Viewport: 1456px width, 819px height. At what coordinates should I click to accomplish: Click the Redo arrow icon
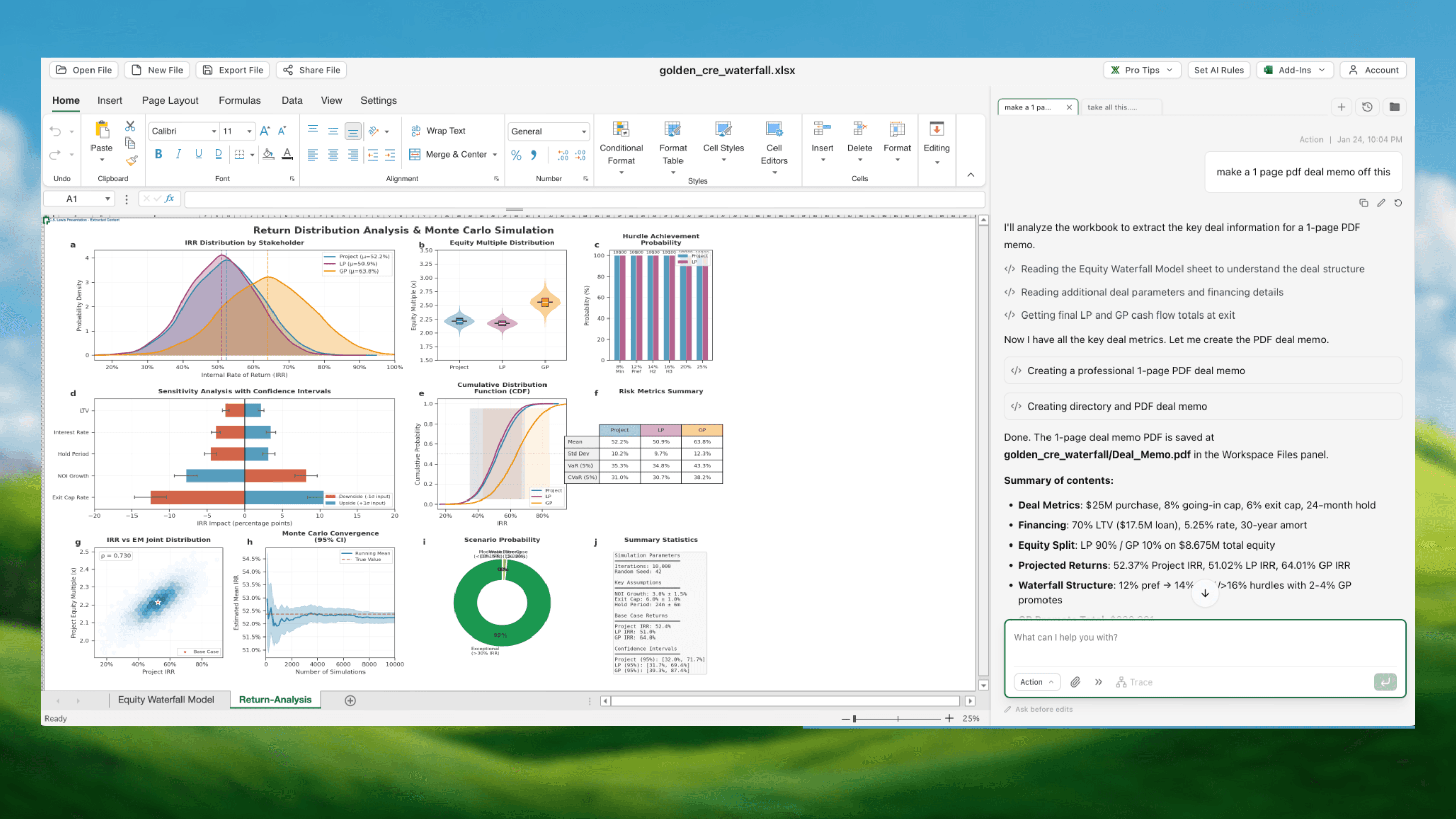(x=55, y=154)
